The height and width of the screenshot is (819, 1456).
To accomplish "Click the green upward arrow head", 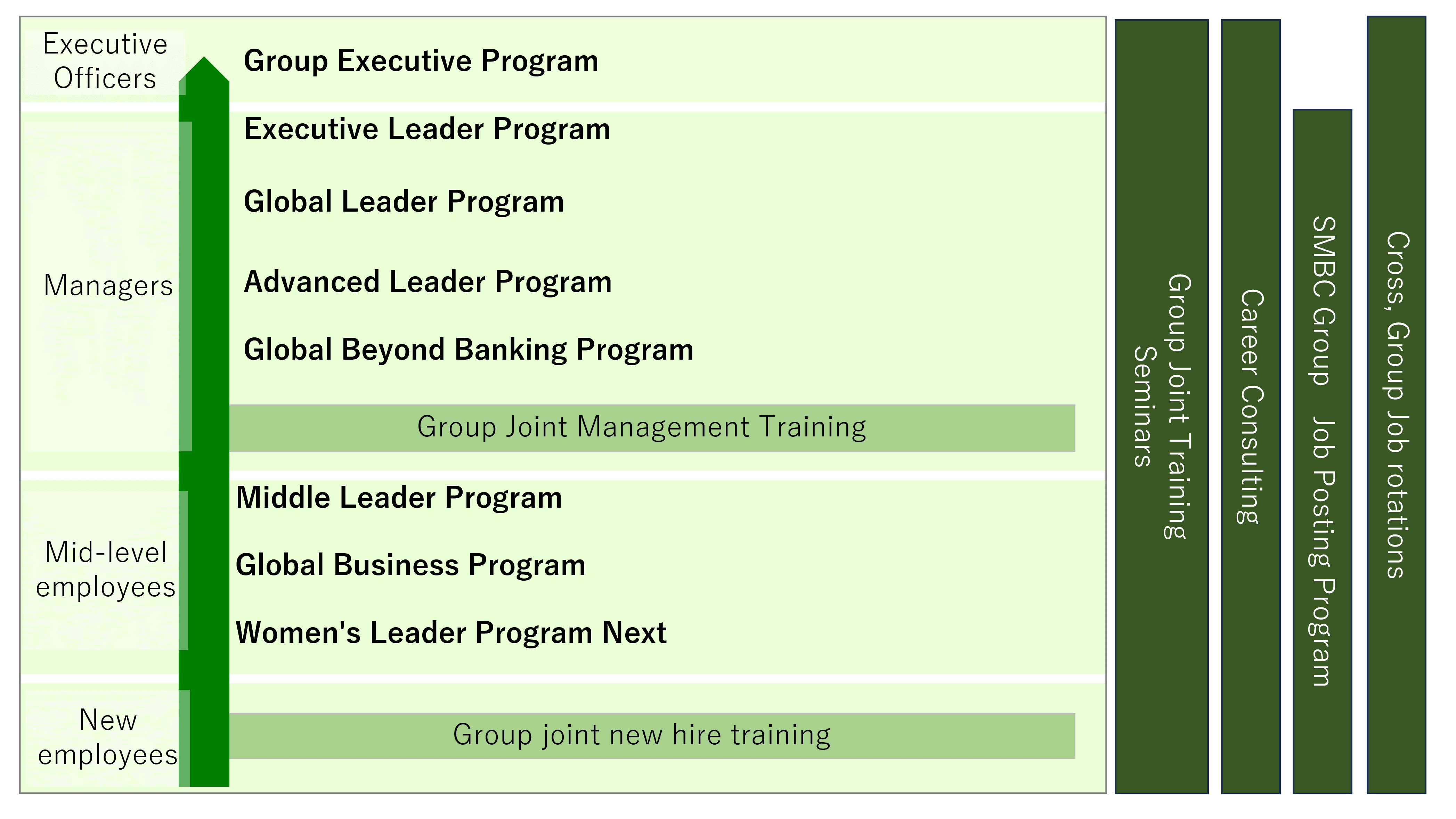I will coord(204,69).
